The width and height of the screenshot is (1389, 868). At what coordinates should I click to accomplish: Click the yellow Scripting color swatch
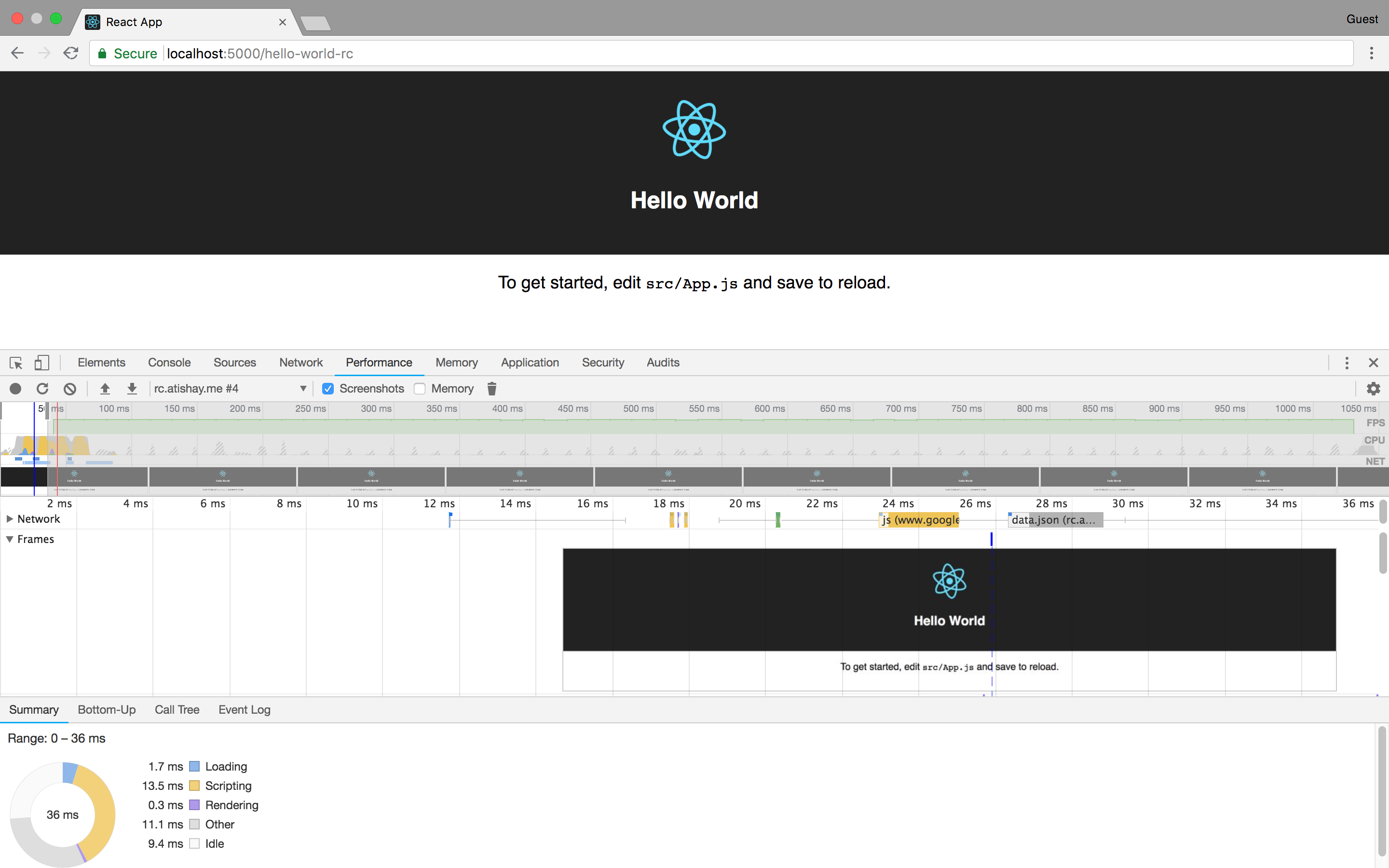[194, 786]
